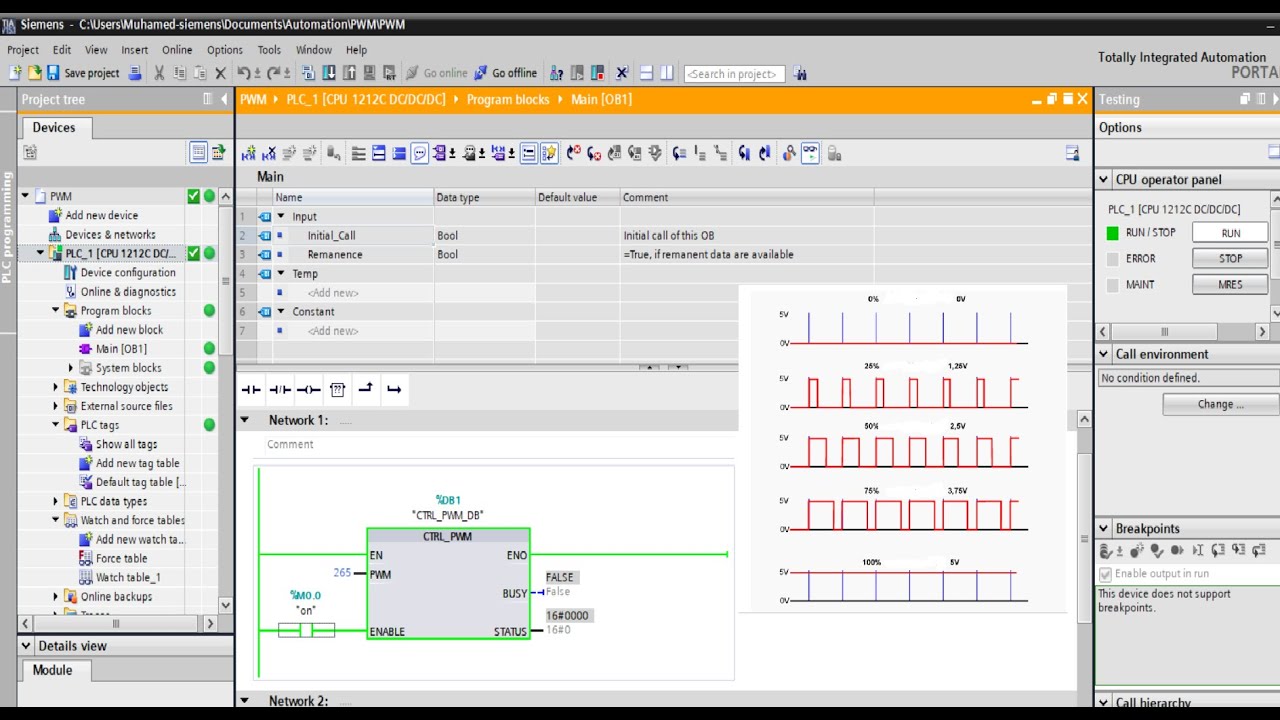Click the search-in-project binoculars icon
The image size is (1280, 720).
coord(800,73)
